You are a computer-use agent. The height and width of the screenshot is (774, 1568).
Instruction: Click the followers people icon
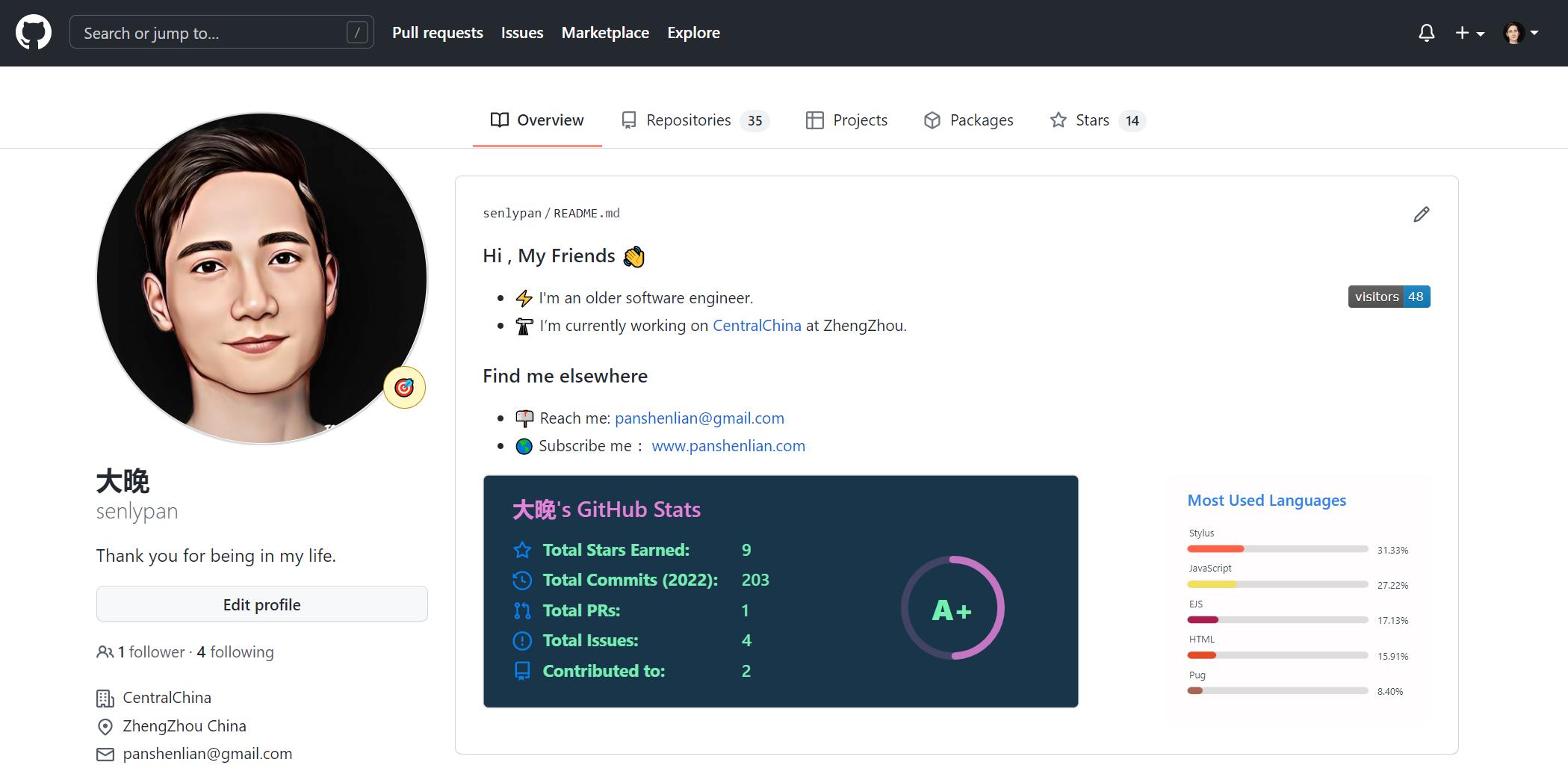105,652
